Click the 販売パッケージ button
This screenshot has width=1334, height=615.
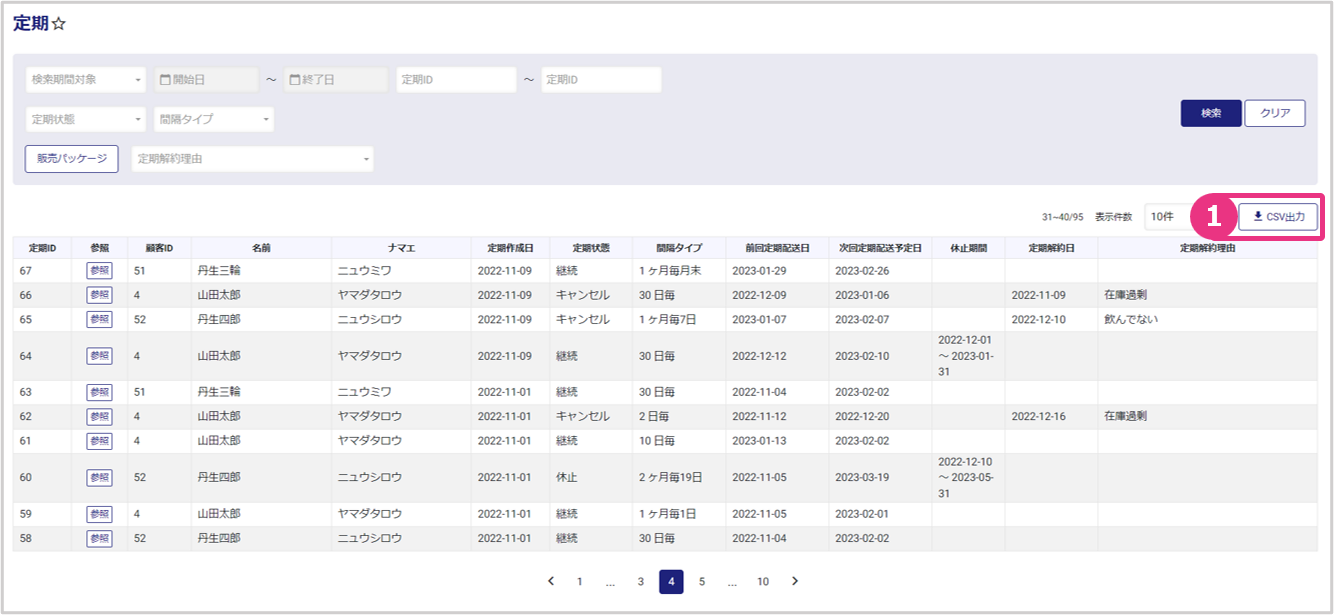tap(72, 159)
